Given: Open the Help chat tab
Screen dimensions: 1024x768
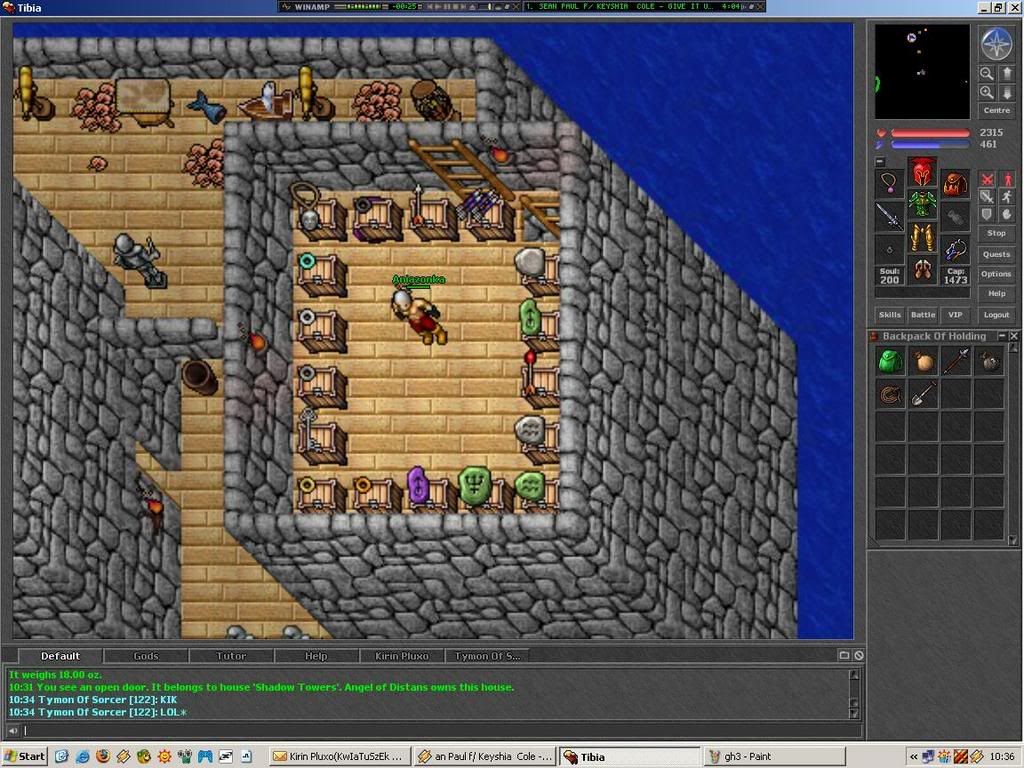Looking at the screenshot, I should pos(316,656).
